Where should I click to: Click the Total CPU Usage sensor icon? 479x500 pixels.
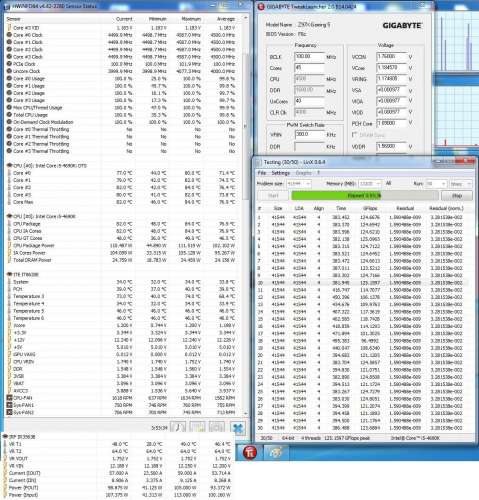click(9, 115)
